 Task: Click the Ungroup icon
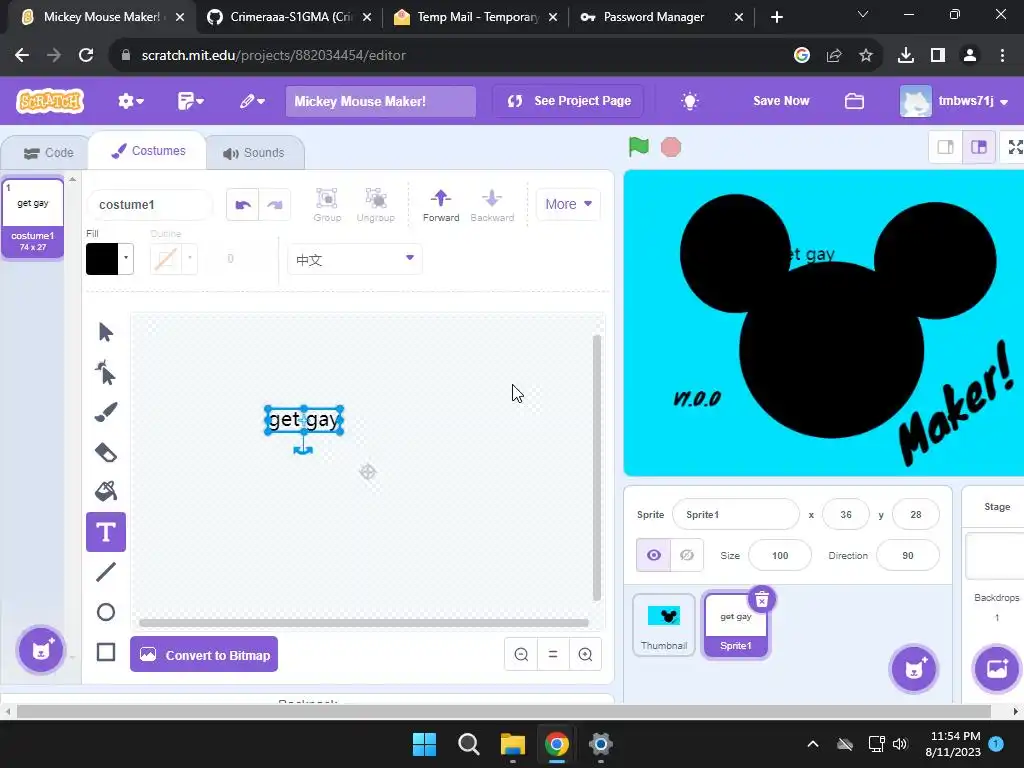point(376,205)
